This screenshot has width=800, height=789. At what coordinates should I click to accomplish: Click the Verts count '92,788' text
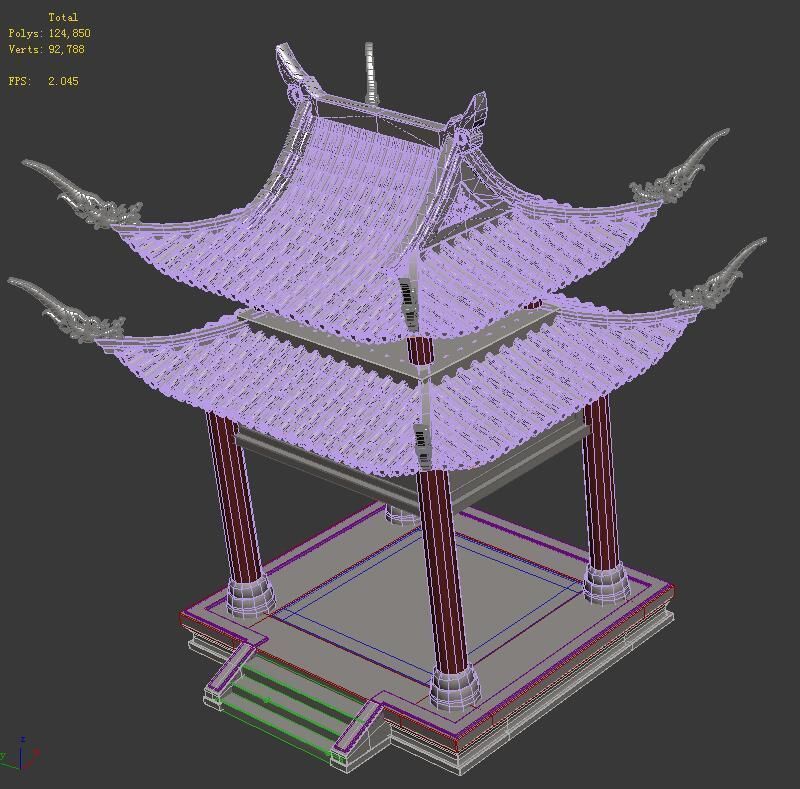(66, 49)
